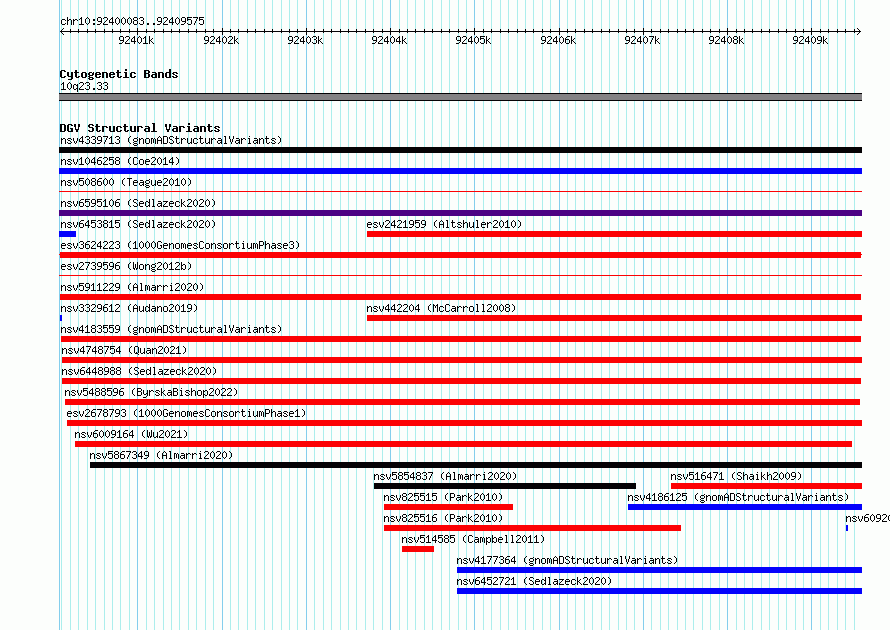The image size is (890, 630).
Task: Open nsv508600 (Teague2010) variant label
Action: (x=126, y=182)
